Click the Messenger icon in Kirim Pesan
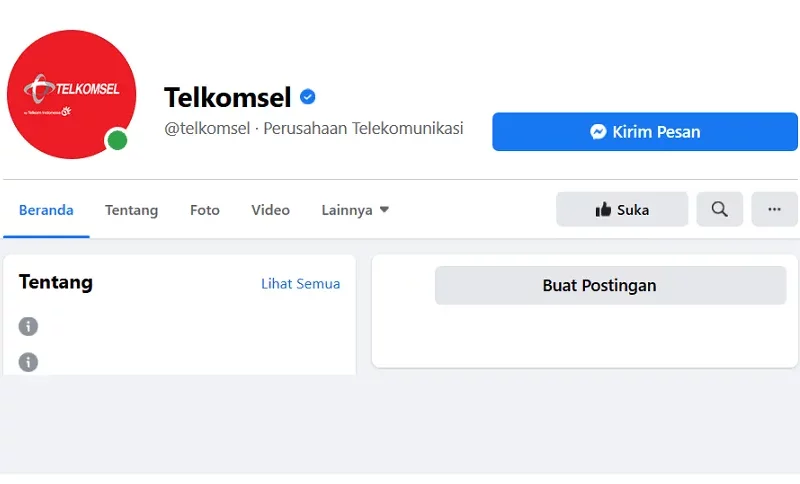800x484 pixels. click(598, 132)
